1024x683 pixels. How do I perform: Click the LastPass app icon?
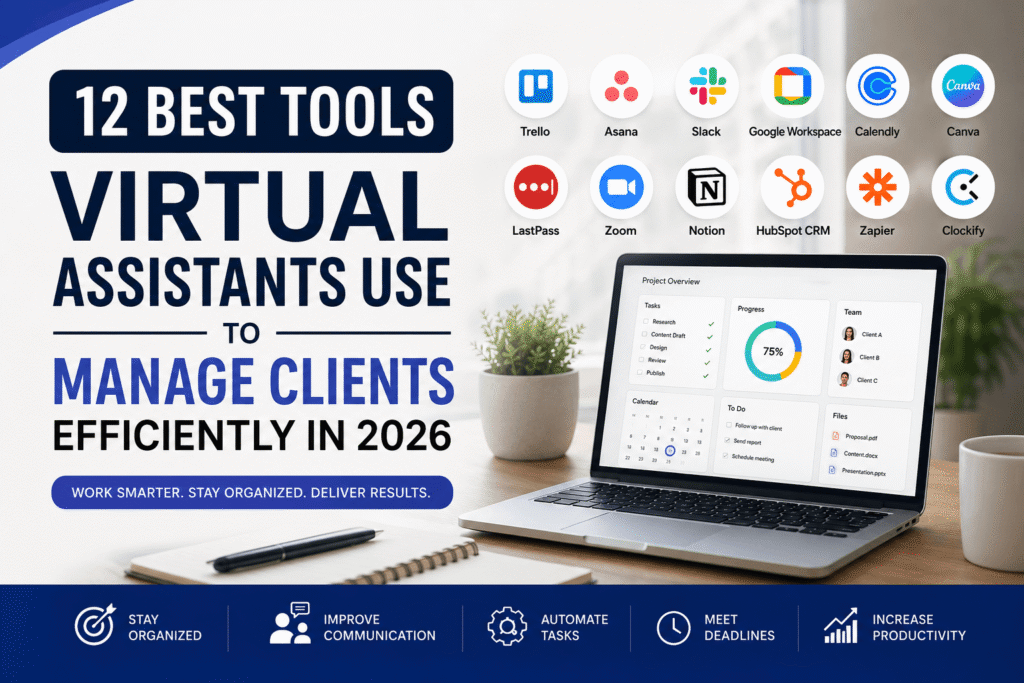pyautogui.click(x=536, y=187)
